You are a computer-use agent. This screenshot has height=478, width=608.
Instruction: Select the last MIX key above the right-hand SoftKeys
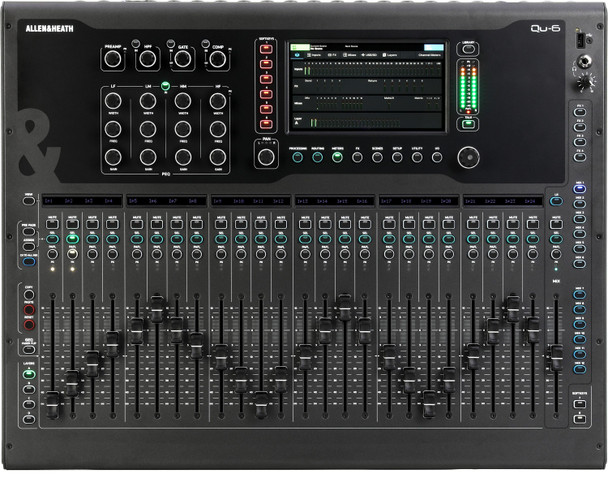pyautogui.click(x=580, y=369)
